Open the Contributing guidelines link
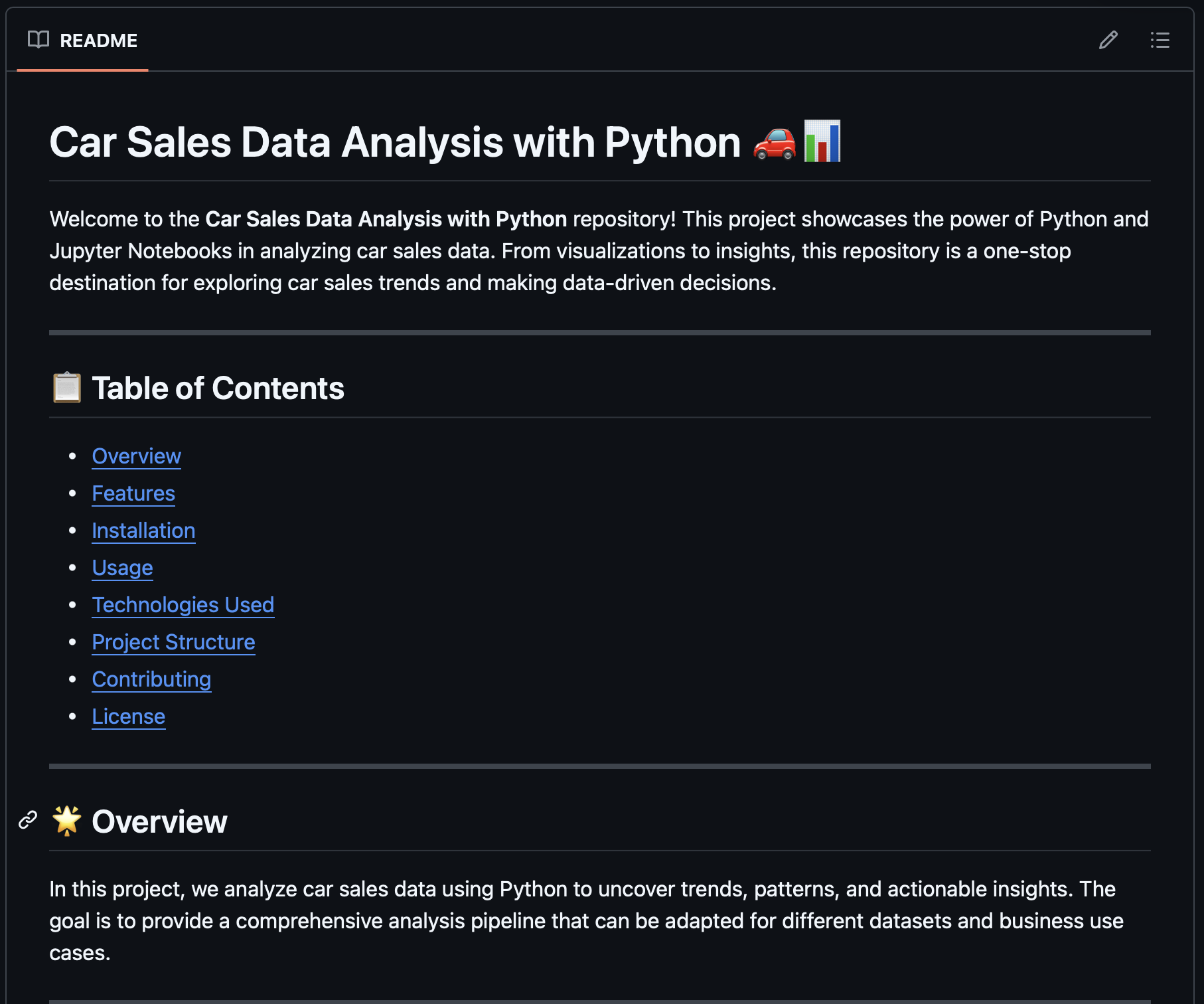1204x1004 pixels. (151, 679)
